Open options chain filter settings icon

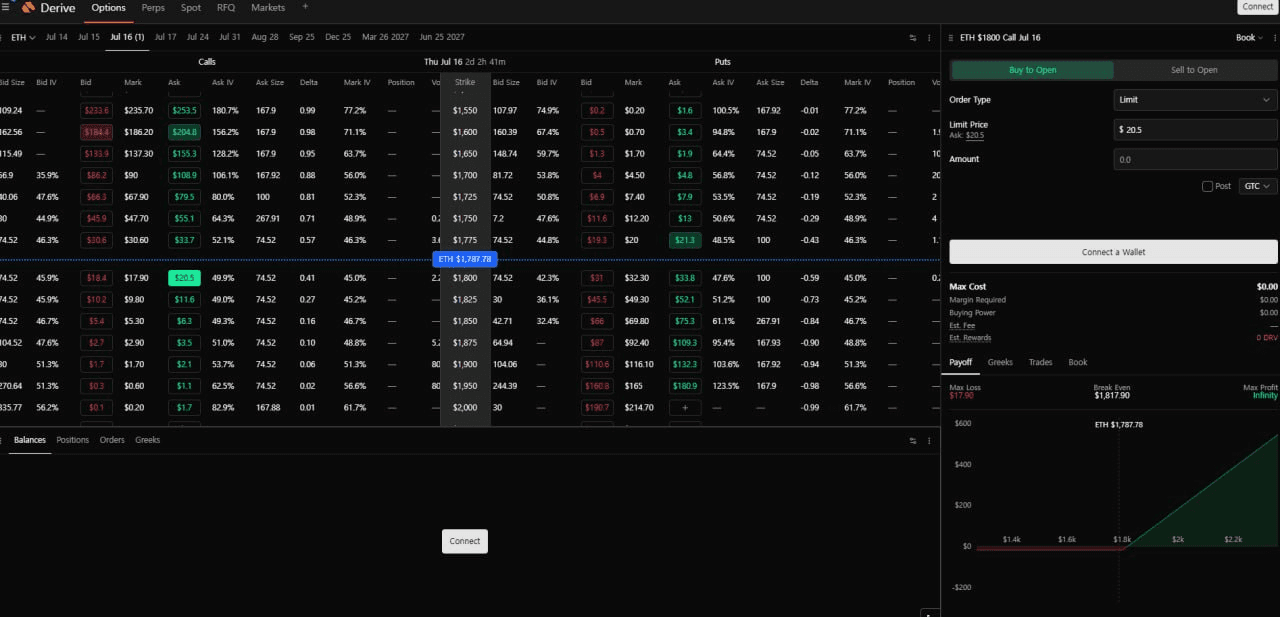point(913,37)
